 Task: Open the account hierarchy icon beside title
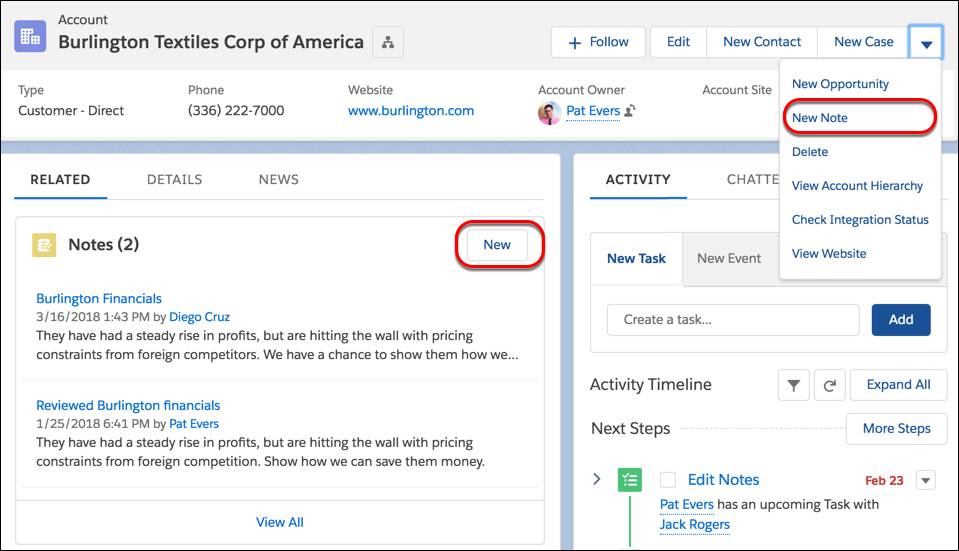point(388,42)
